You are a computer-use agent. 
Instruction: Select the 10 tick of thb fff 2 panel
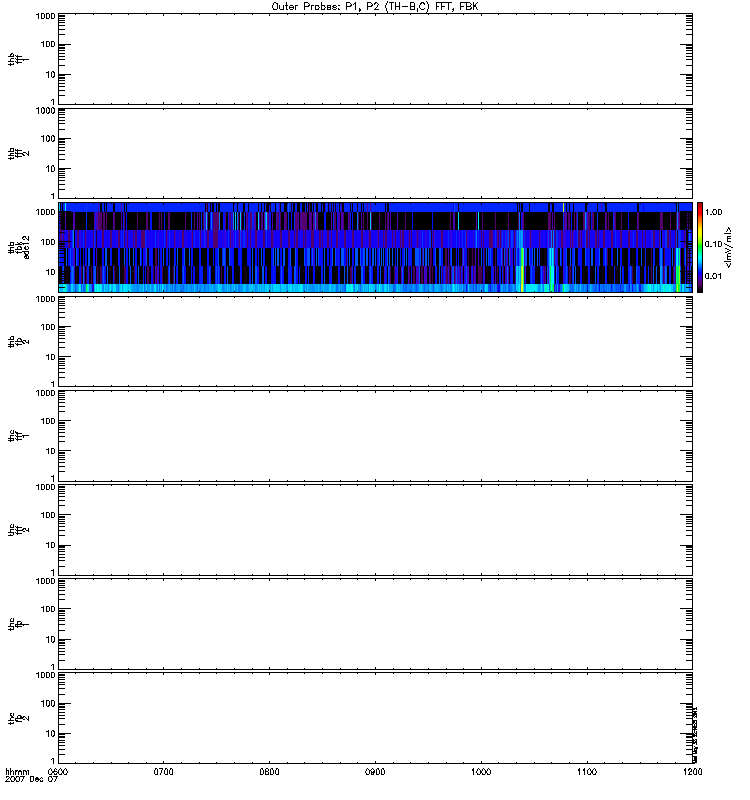(50, 168)
